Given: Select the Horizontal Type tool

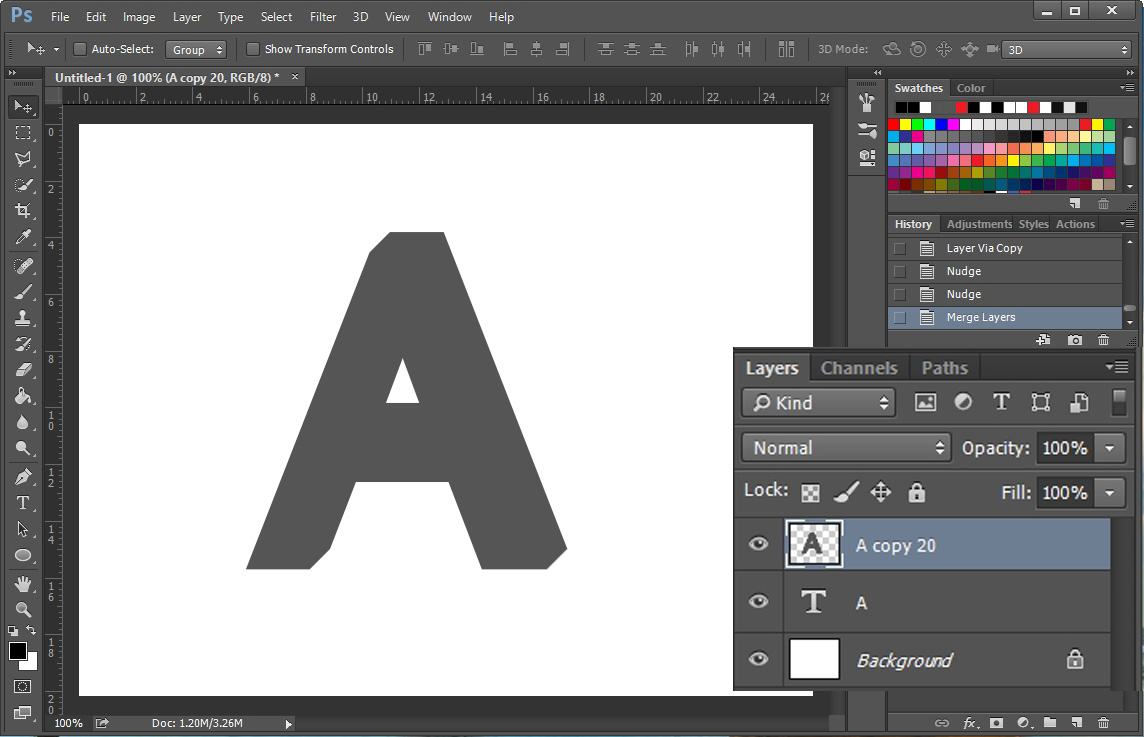Looking at the screenshot, I should point(23,503).
